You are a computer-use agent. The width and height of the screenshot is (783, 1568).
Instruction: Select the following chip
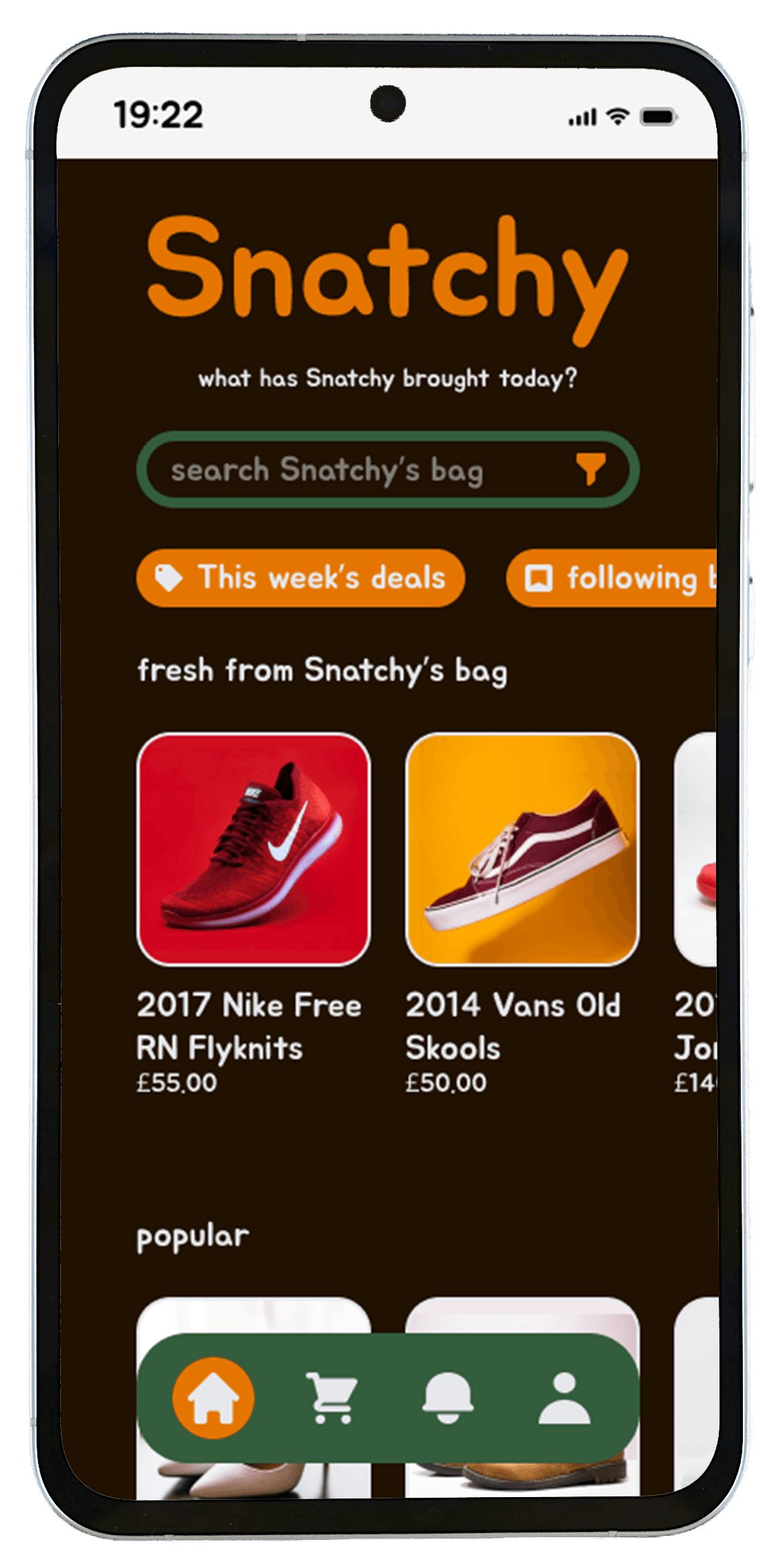click(612, 578)
